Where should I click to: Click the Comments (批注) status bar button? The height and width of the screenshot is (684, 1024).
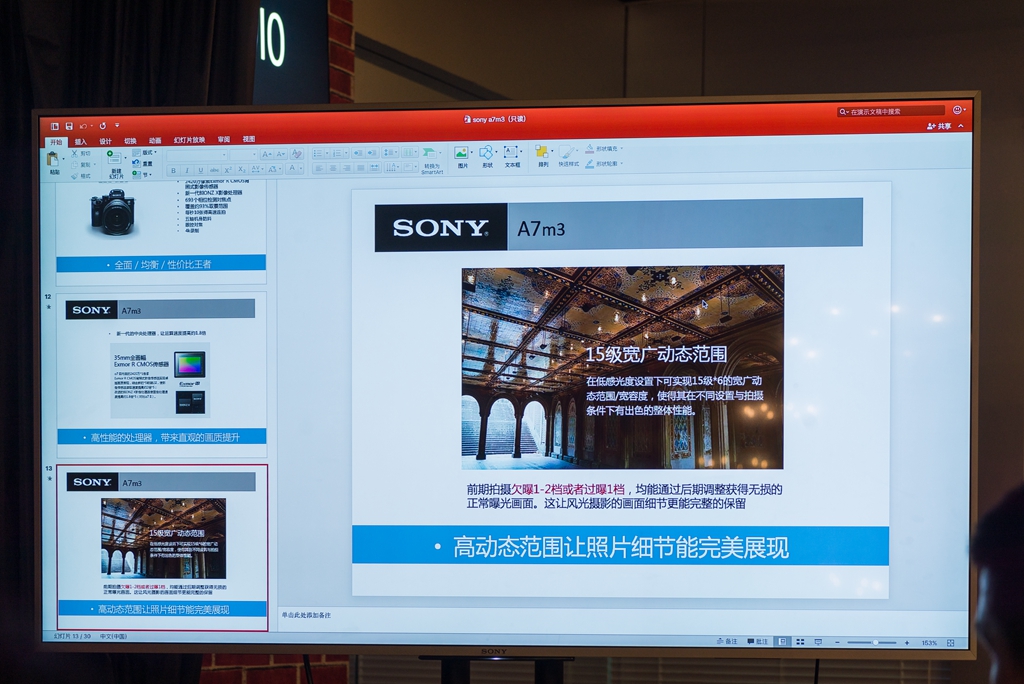758,642
